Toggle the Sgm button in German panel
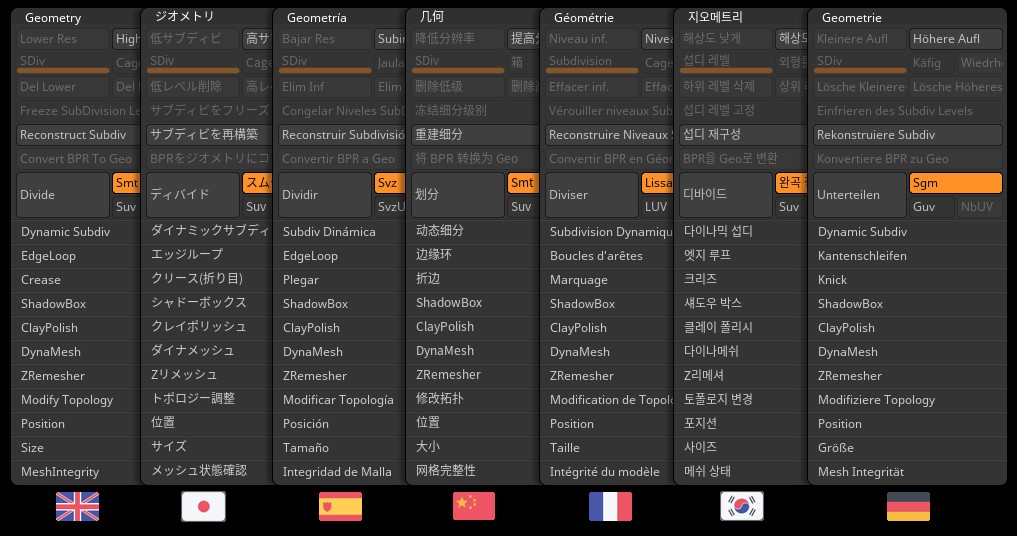The width and height of the screenshot is (1017, 536). 955,183
